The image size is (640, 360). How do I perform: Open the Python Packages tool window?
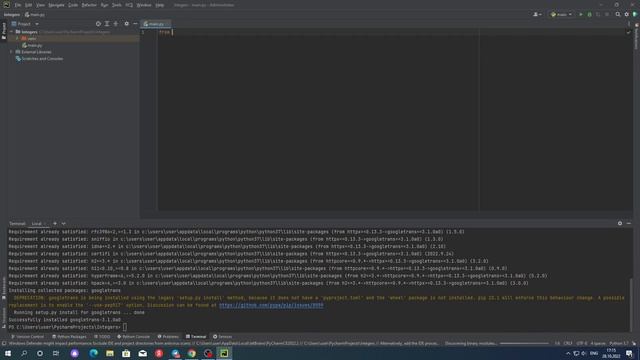tap(69, 337)
